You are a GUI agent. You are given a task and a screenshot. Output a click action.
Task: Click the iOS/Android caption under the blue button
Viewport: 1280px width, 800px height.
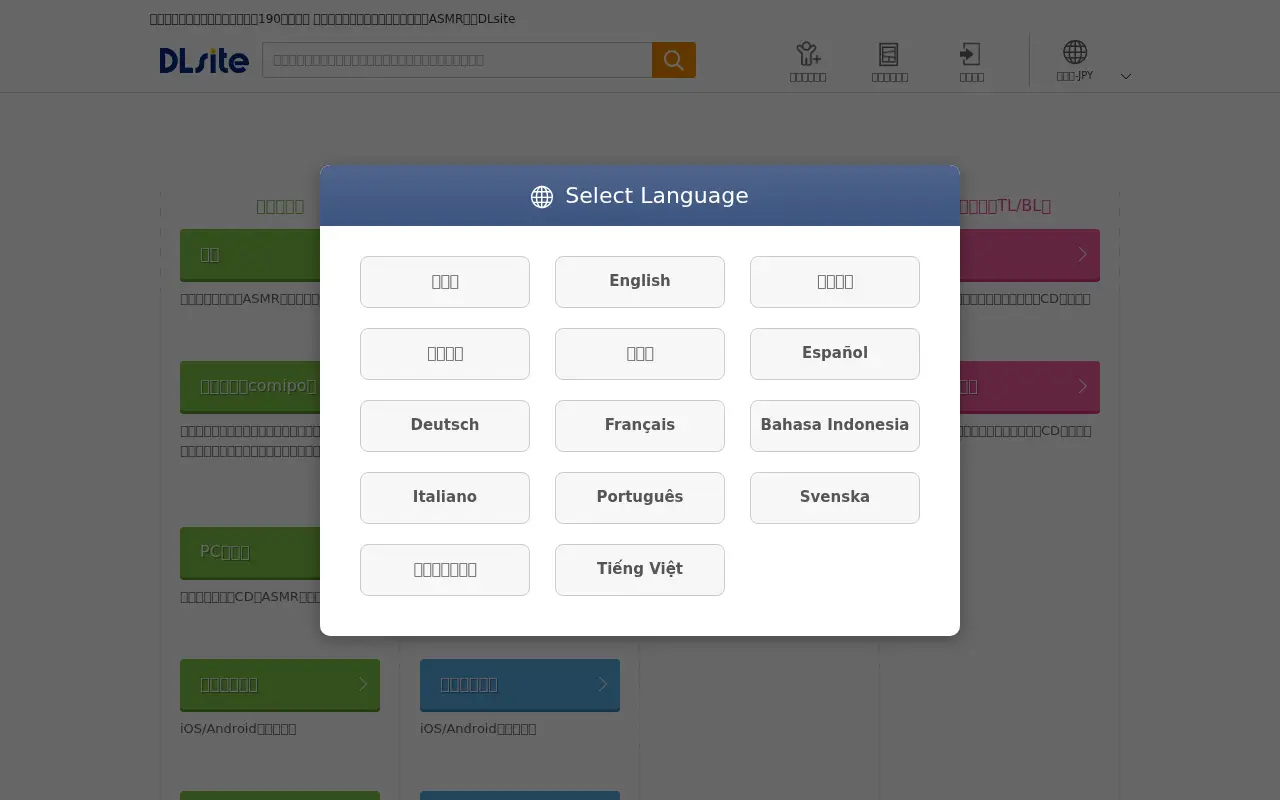point(478,729)
